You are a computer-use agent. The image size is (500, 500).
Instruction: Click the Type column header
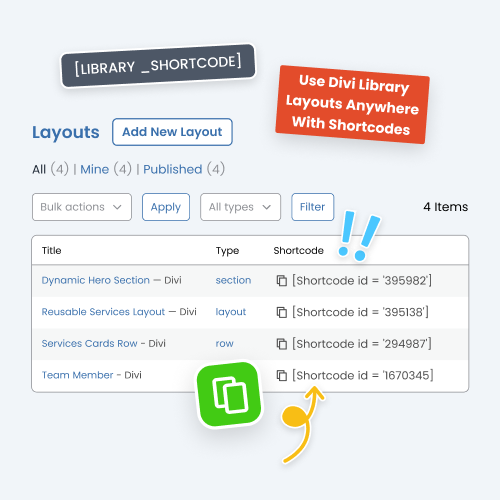pos(227,251)
